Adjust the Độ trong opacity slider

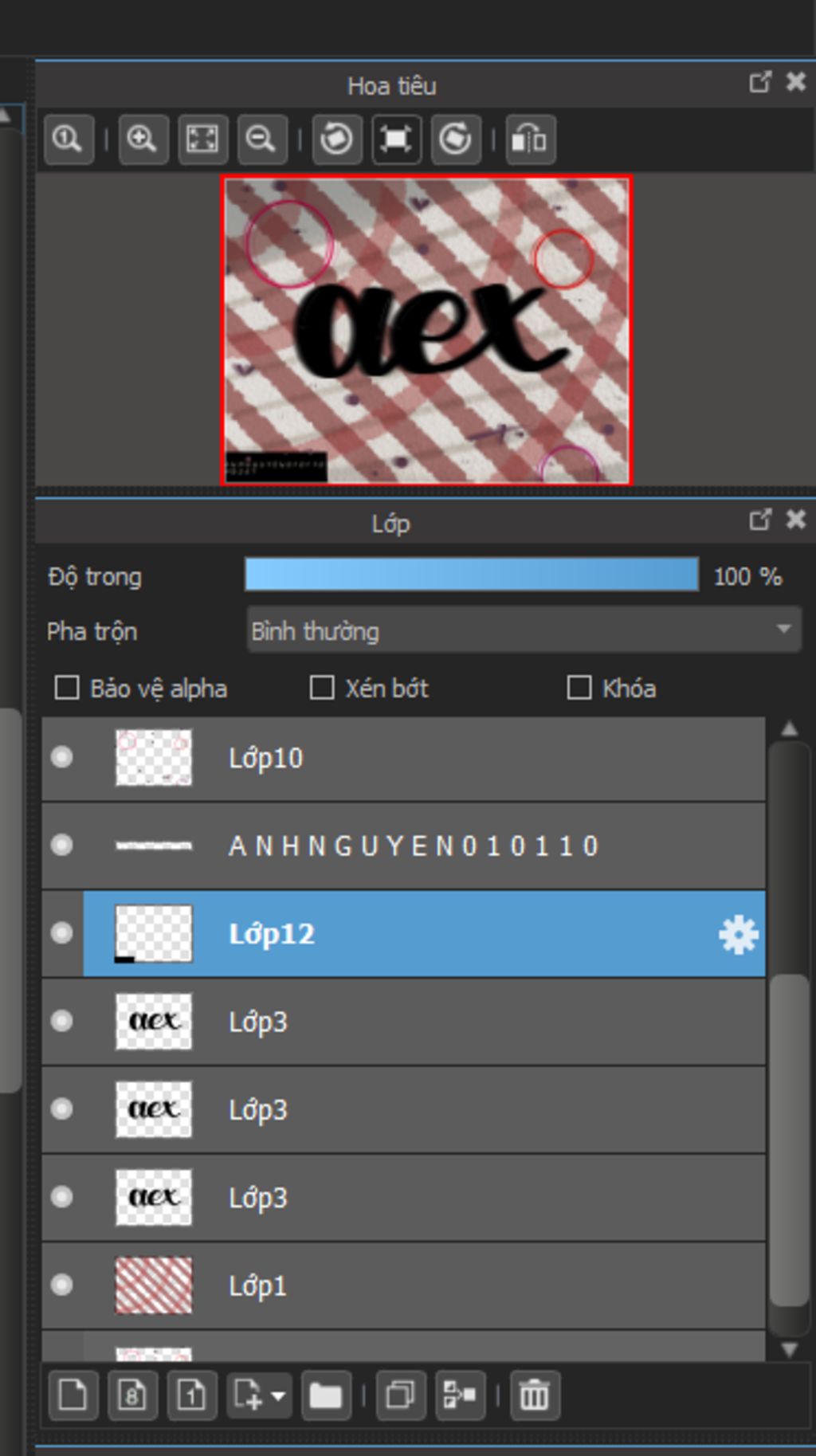[472, 575]
